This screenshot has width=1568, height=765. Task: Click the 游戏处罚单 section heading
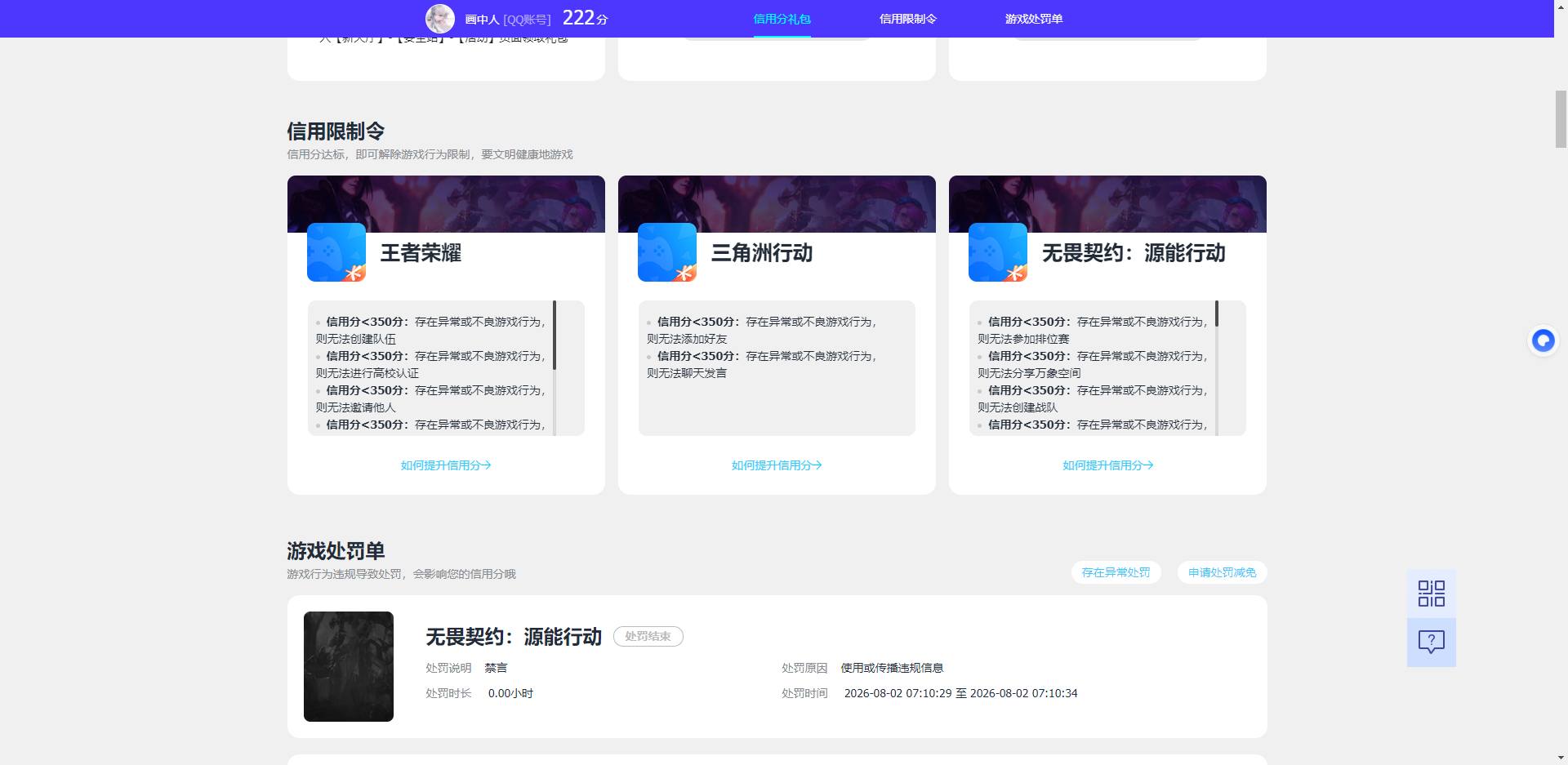coord(336,551)
